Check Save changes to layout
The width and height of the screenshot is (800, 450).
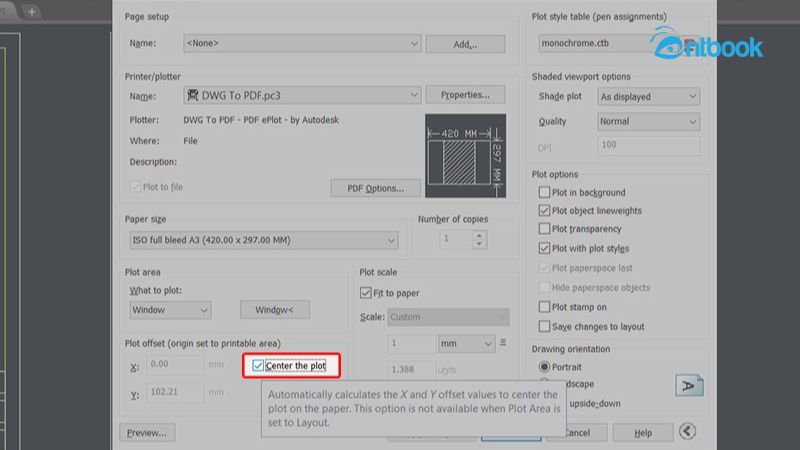tap(544, 326)
